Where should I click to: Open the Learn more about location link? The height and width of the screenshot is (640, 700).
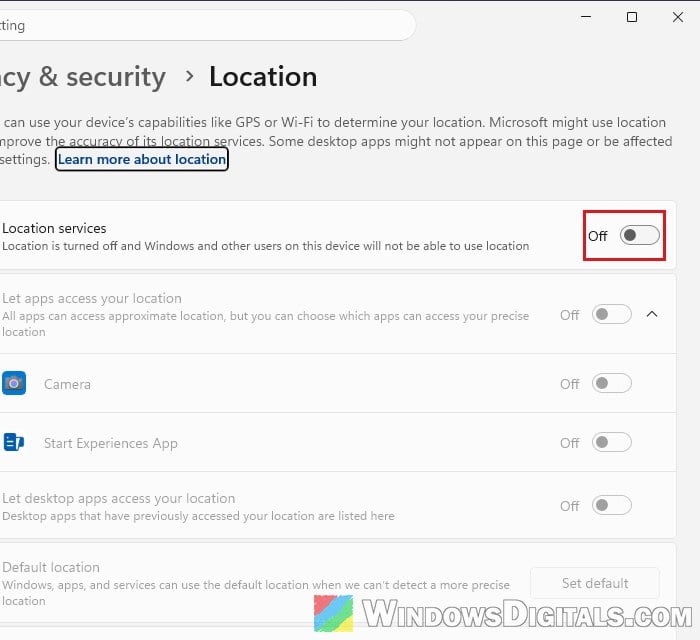[x=142, y=159]
